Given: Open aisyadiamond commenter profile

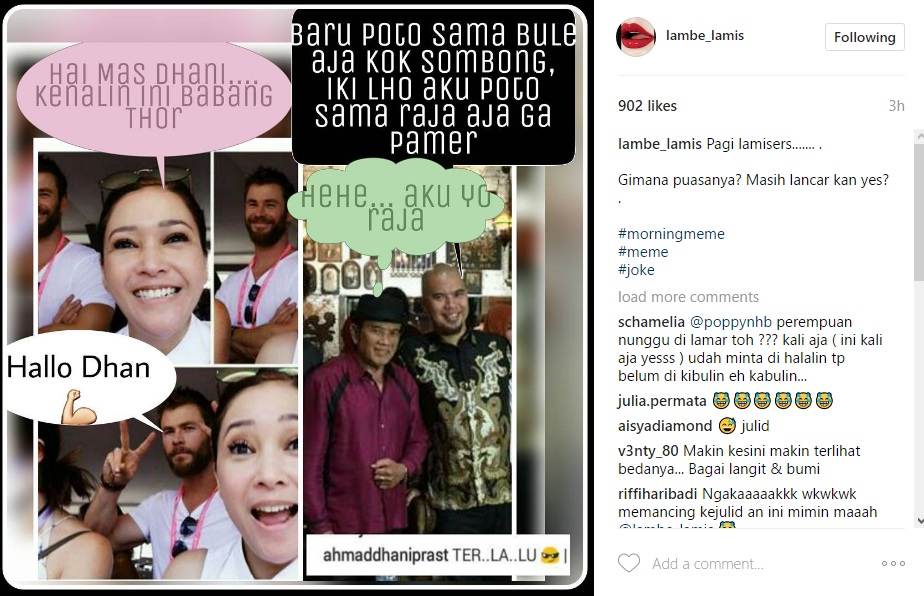Looking at the screenshot, I should tap(665, 426).
